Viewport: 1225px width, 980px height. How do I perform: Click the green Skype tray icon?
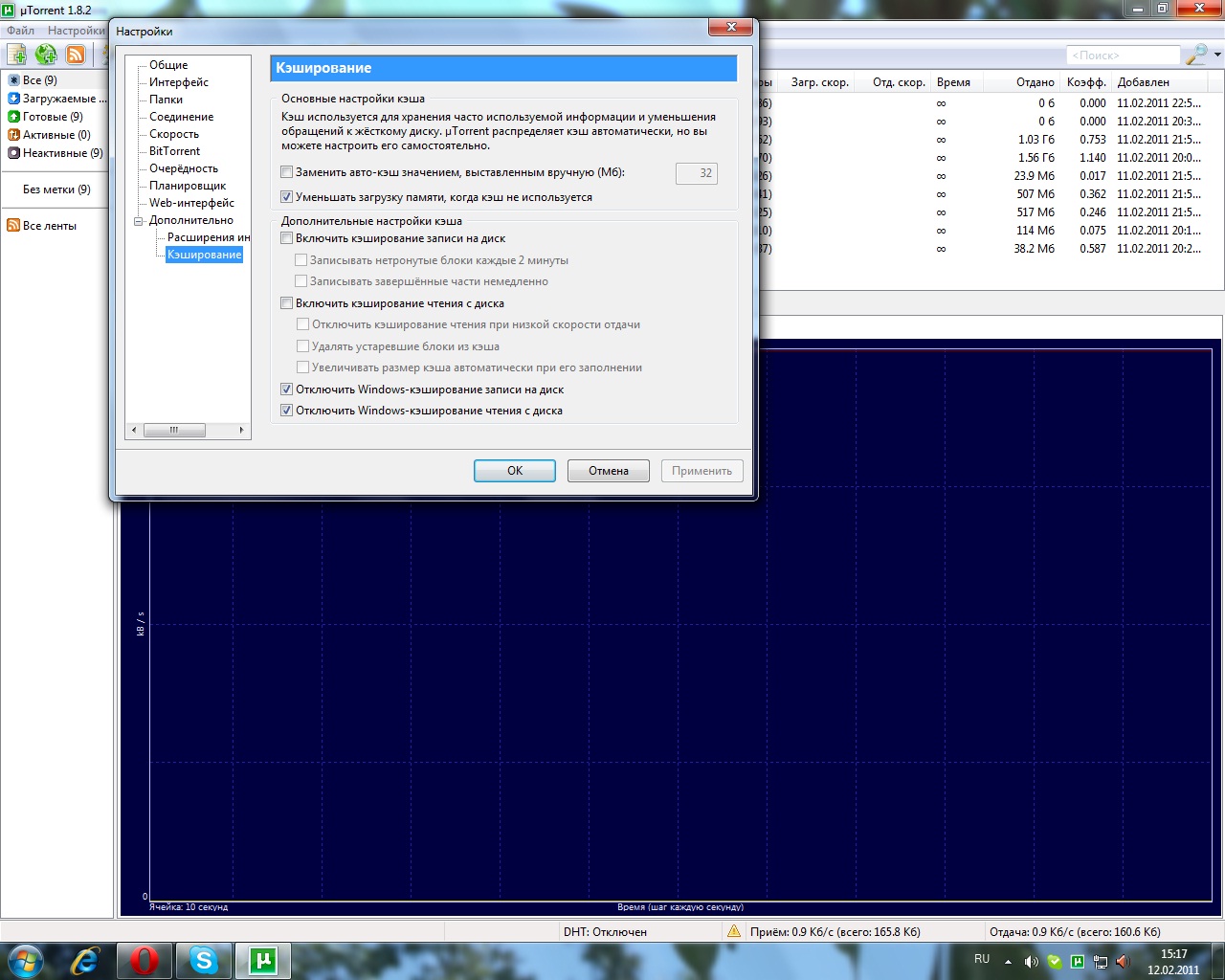click(x=1054, y=962)
